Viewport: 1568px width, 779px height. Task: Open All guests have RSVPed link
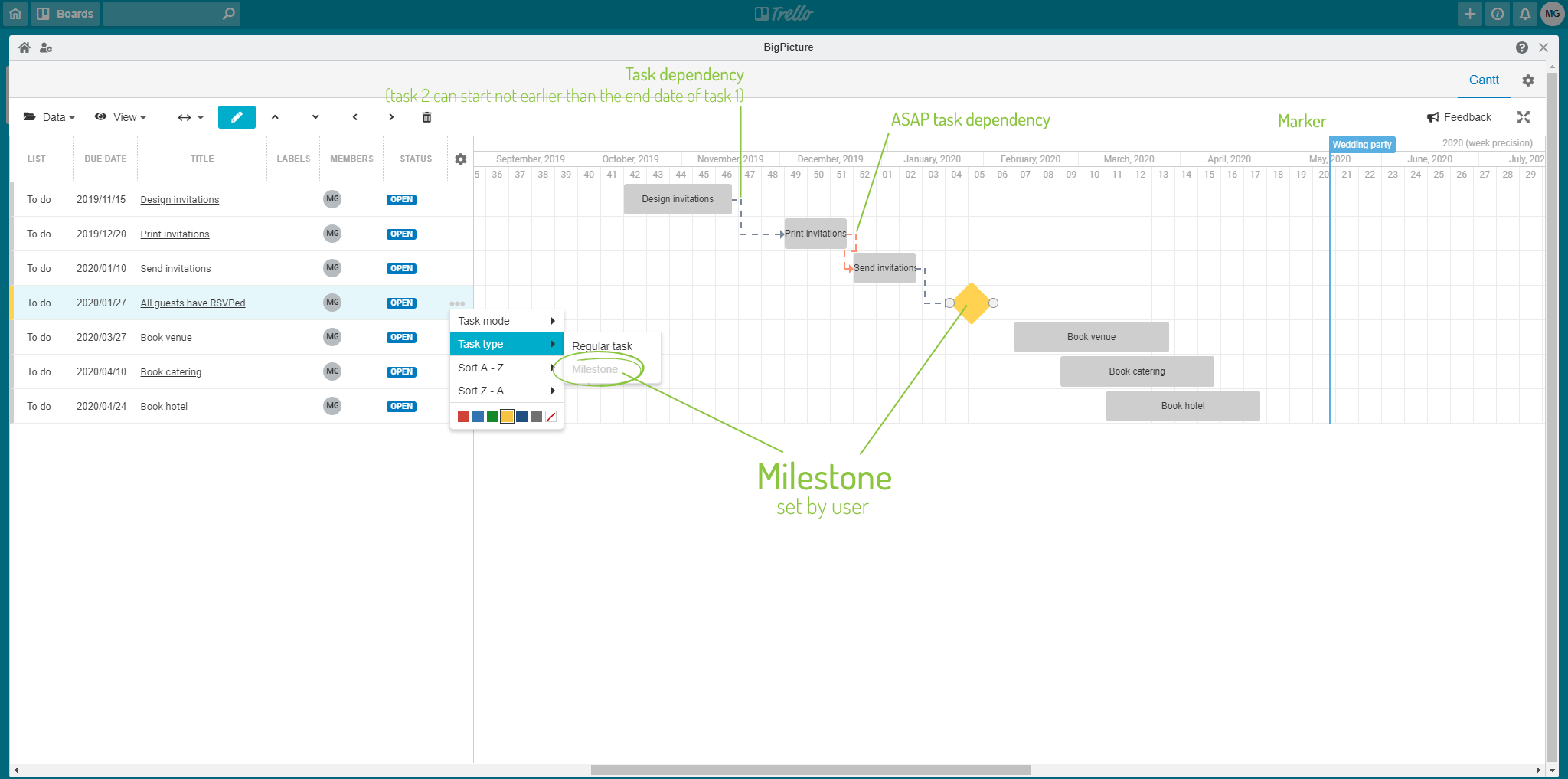click(x=193, y=303)
